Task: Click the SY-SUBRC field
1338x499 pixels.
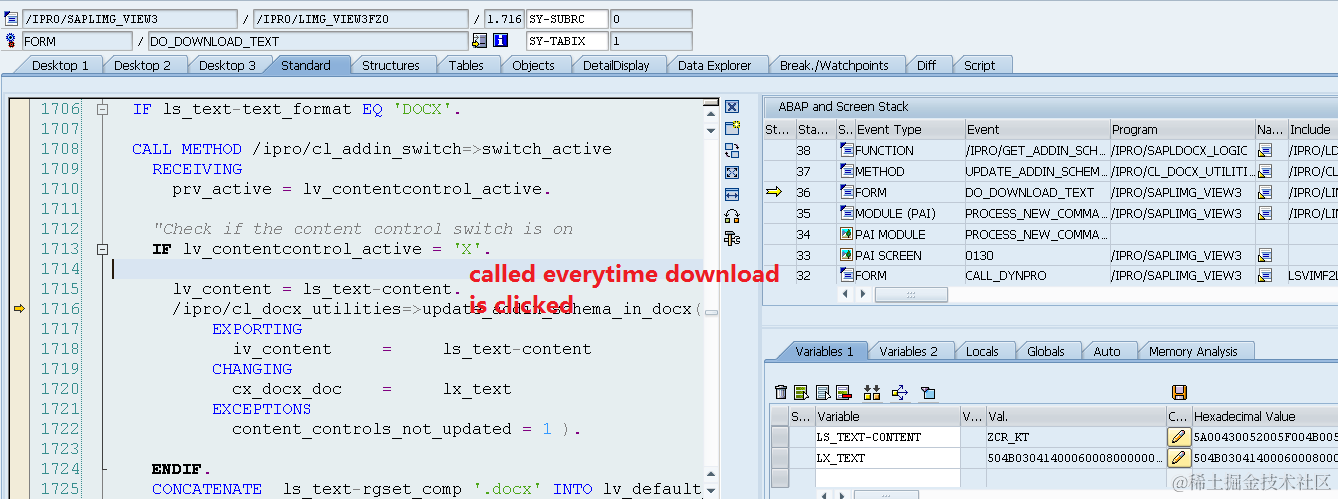Action: [567, 19]
